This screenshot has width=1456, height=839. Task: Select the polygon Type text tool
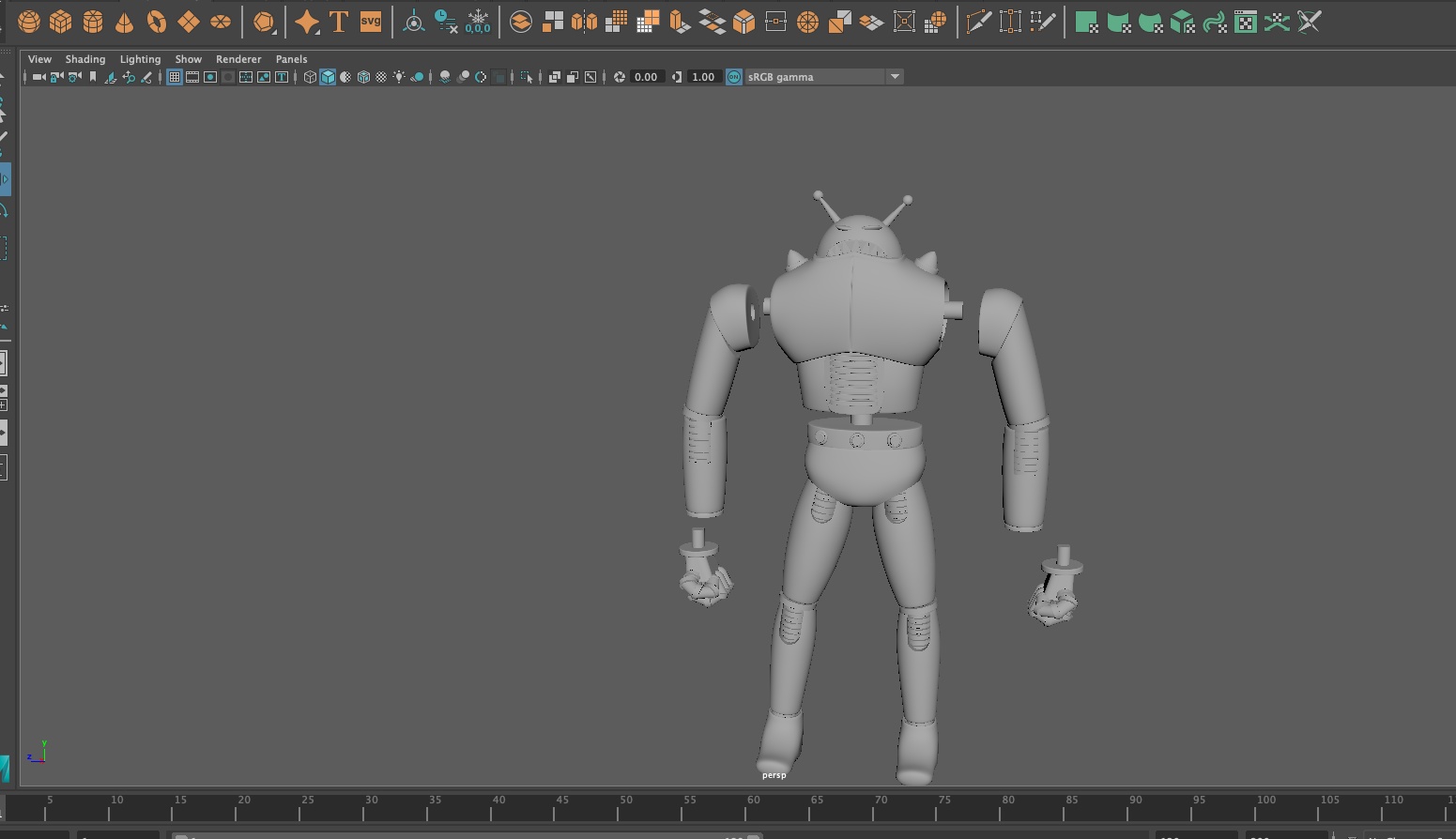(339, 22)
